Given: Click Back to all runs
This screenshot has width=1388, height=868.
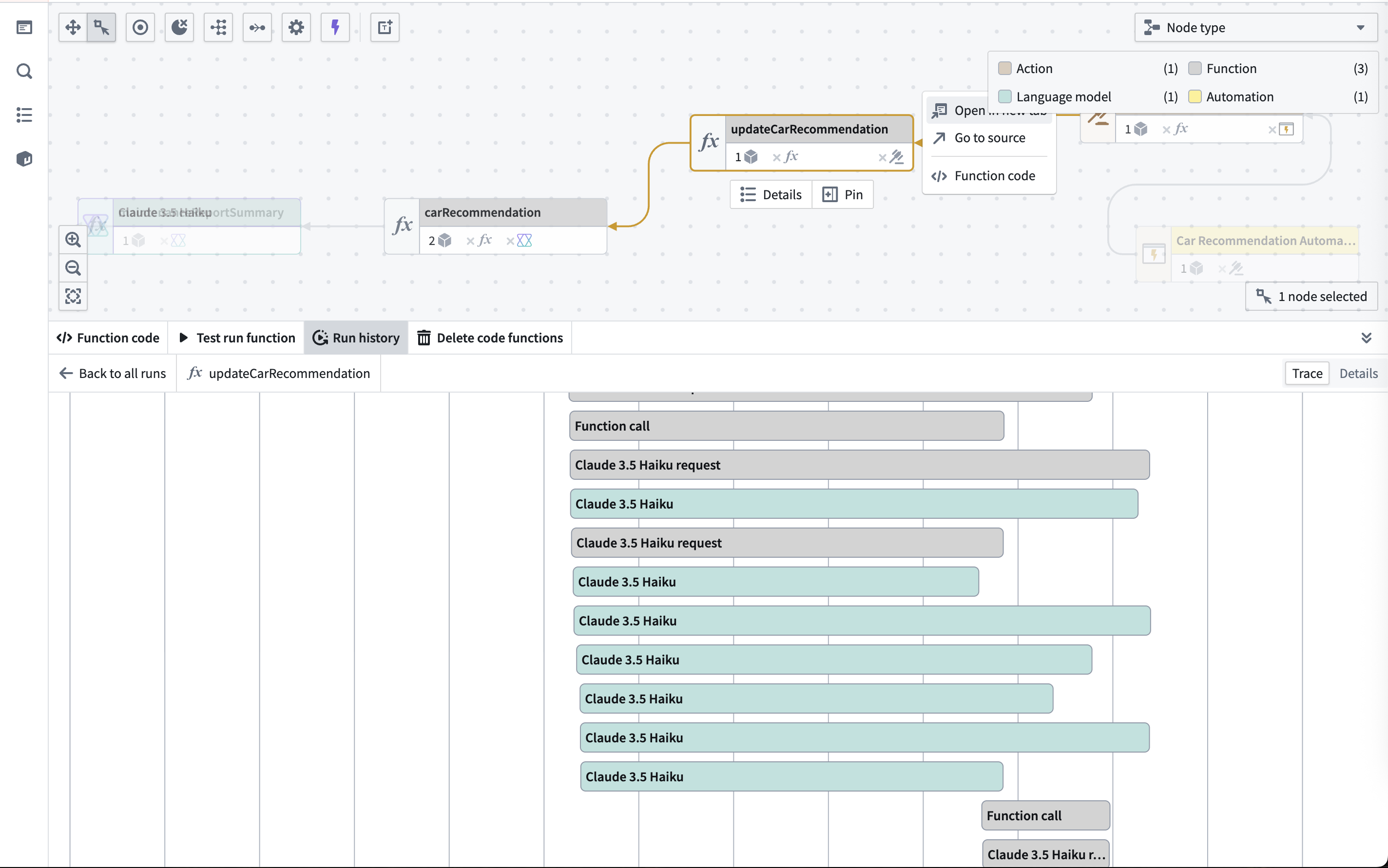Looking at the screenshot, I should 113,373.
